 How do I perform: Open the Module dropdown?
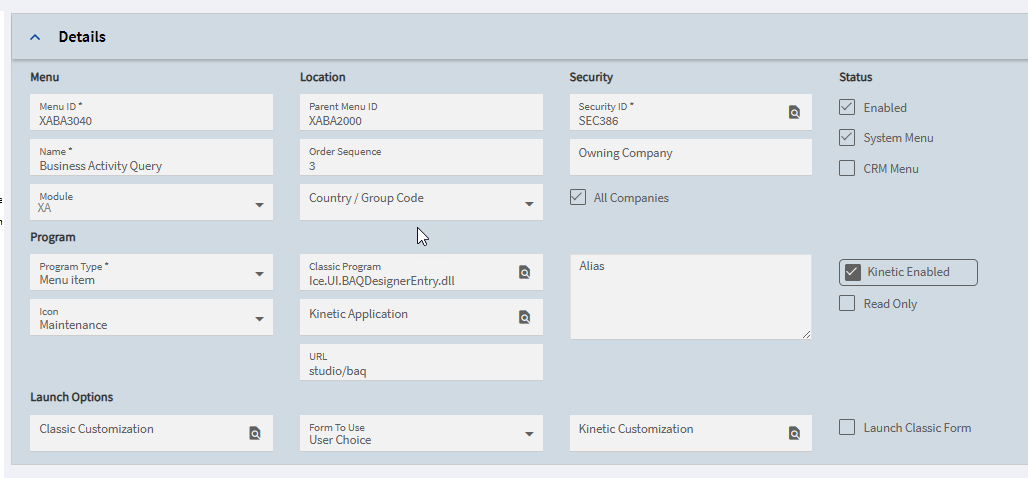click(x=259, y=204)
